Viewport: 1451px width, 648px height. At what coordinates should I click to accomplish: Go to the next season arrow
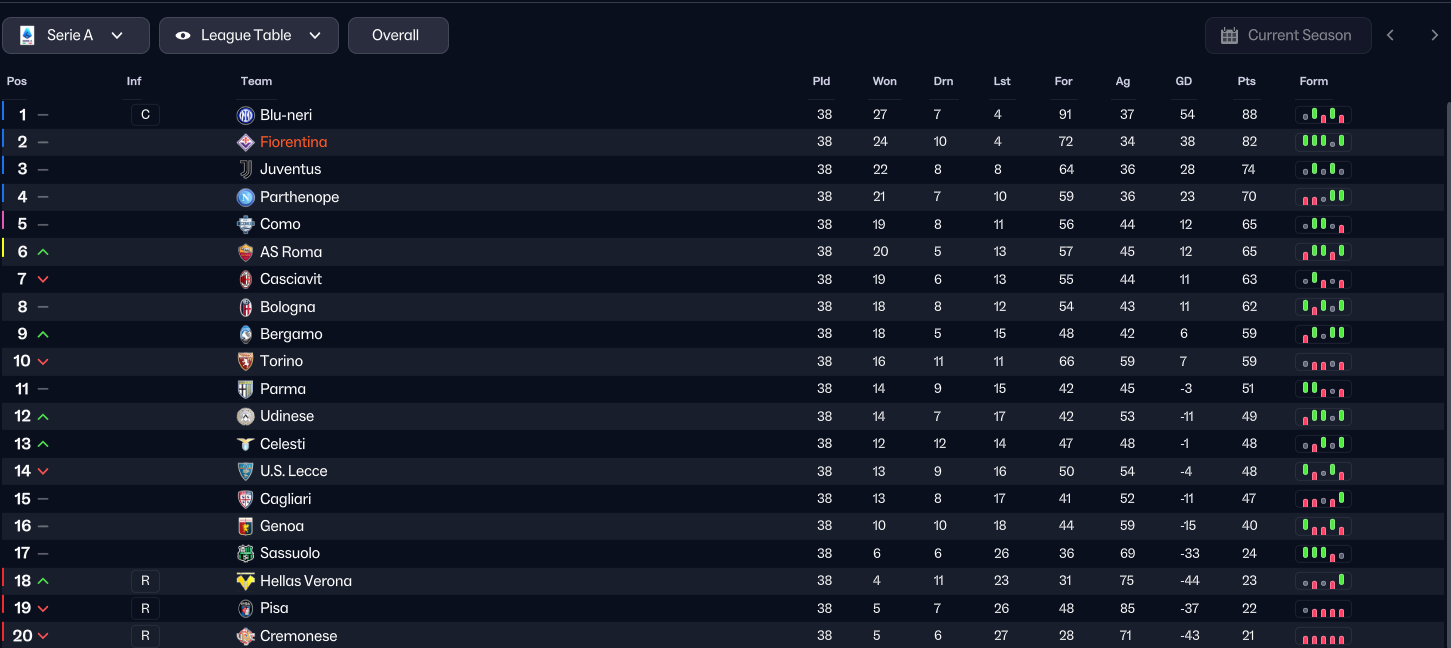(1434, 36)
